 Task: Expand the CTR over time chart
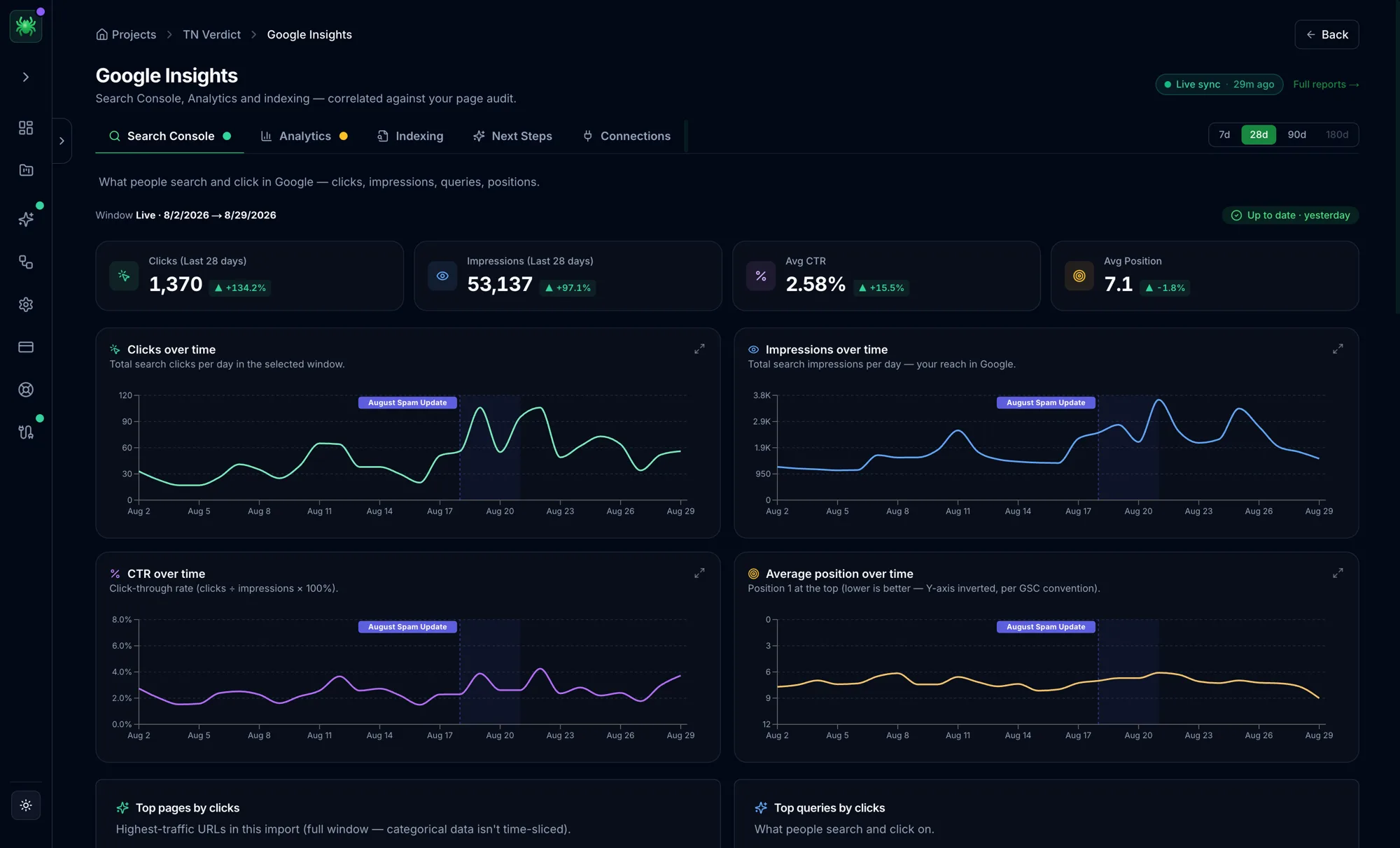[699, 573]
